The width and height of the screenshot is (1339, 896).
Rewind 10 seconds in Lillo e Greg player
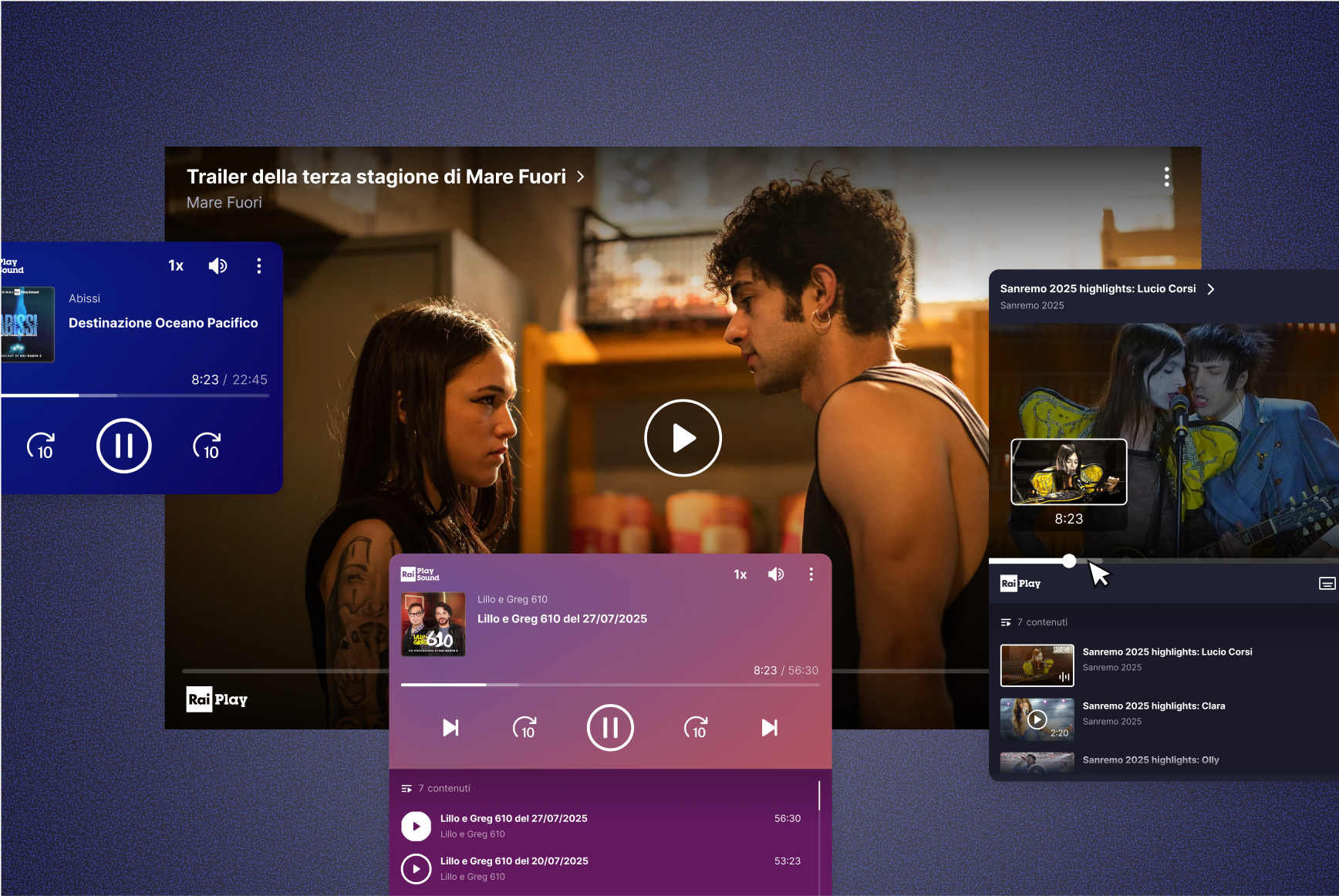524,728
